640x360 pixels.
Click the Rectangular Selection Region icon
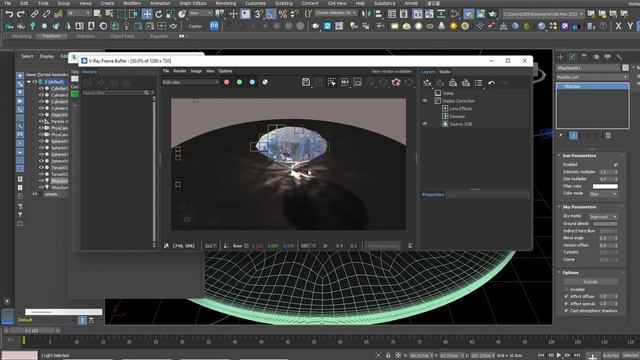pyautogui.click(x=121, y=14)
